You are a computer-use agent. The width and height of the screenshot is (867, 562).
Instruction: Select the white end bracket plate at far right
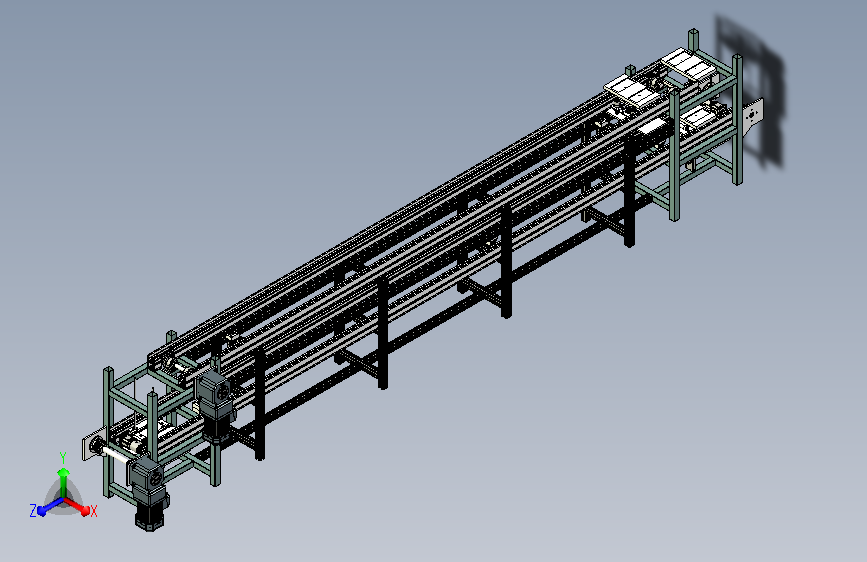tap(753, 118)
